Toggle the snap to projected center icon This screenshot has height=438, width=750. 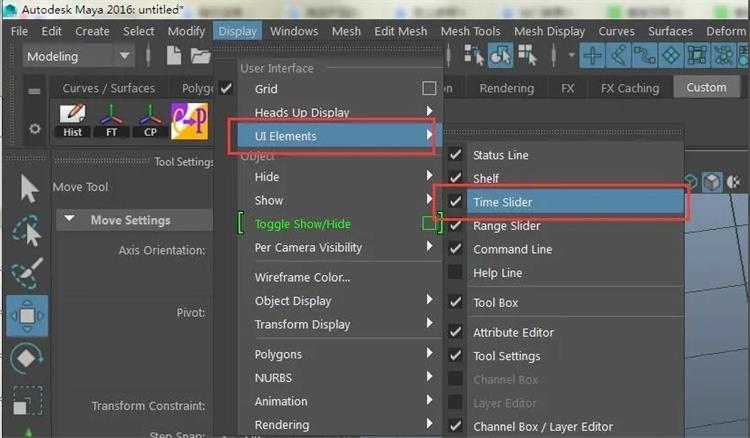(x=671, y=55)
